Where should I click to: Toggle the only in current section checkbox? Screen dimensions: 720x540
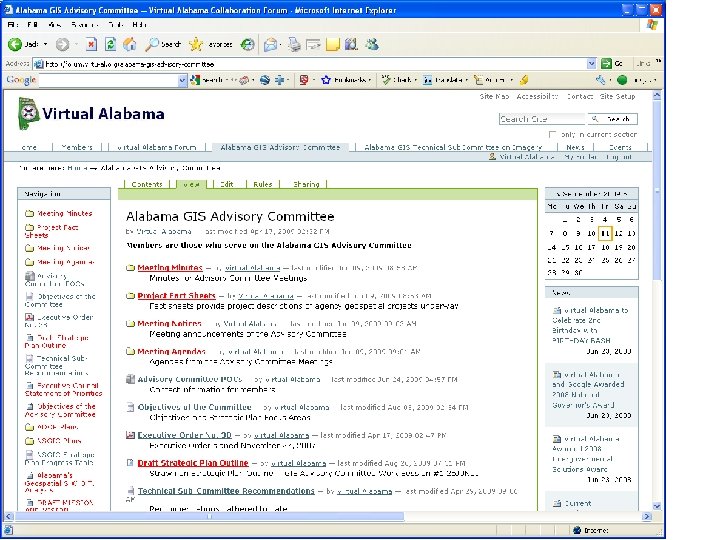tap(552, 135)
